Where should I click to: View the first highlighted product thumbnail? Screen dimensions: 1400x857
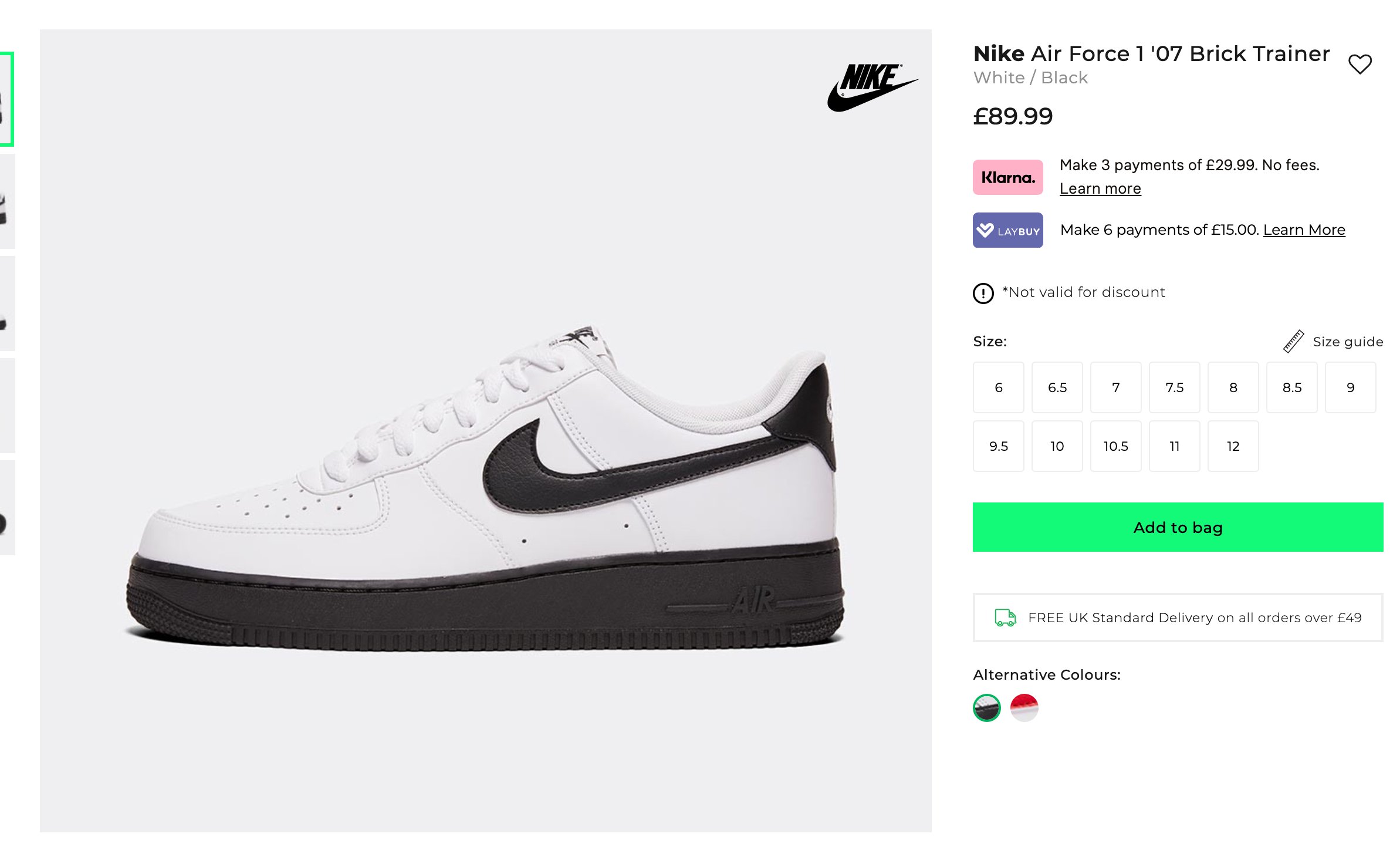(x=6, y=99)
